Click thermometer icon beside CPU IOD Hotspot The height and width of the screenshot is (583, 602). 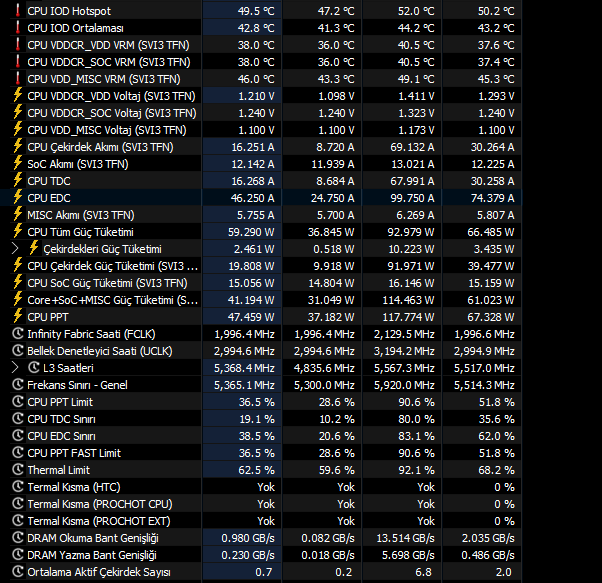(x=18, y=10)
